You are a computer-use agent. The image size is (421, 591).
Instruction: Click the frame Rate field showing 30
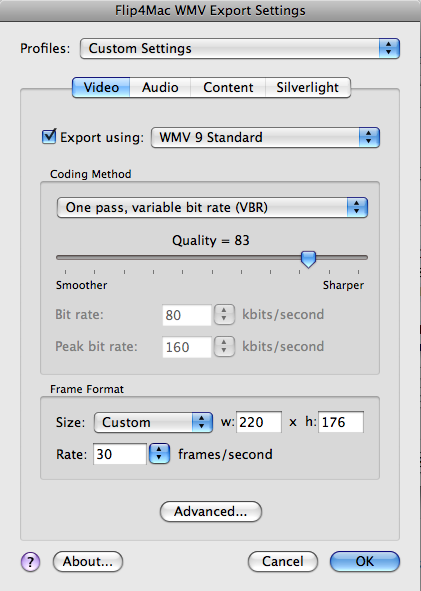coord(119,454)
